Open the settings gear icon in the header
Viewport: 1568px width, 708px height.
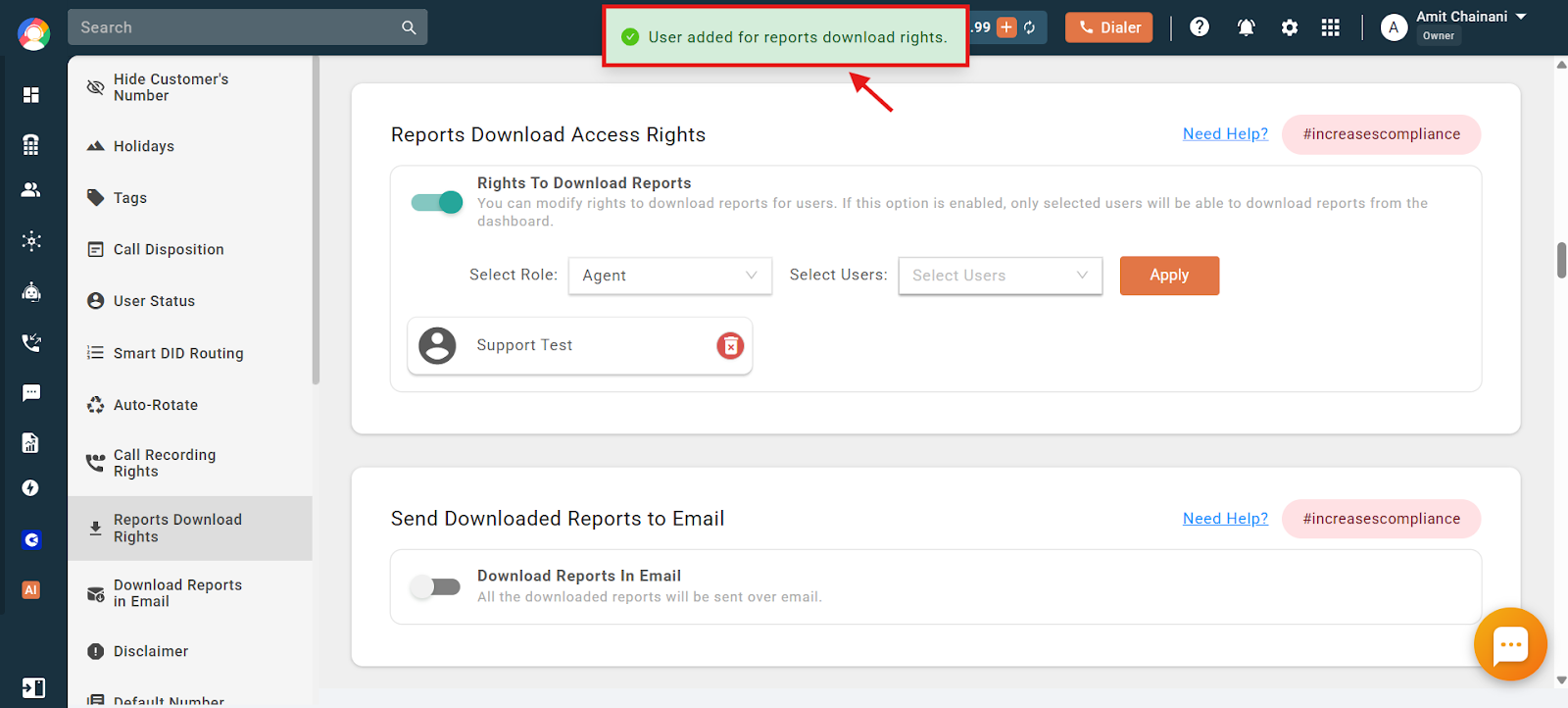[1290, 27]
